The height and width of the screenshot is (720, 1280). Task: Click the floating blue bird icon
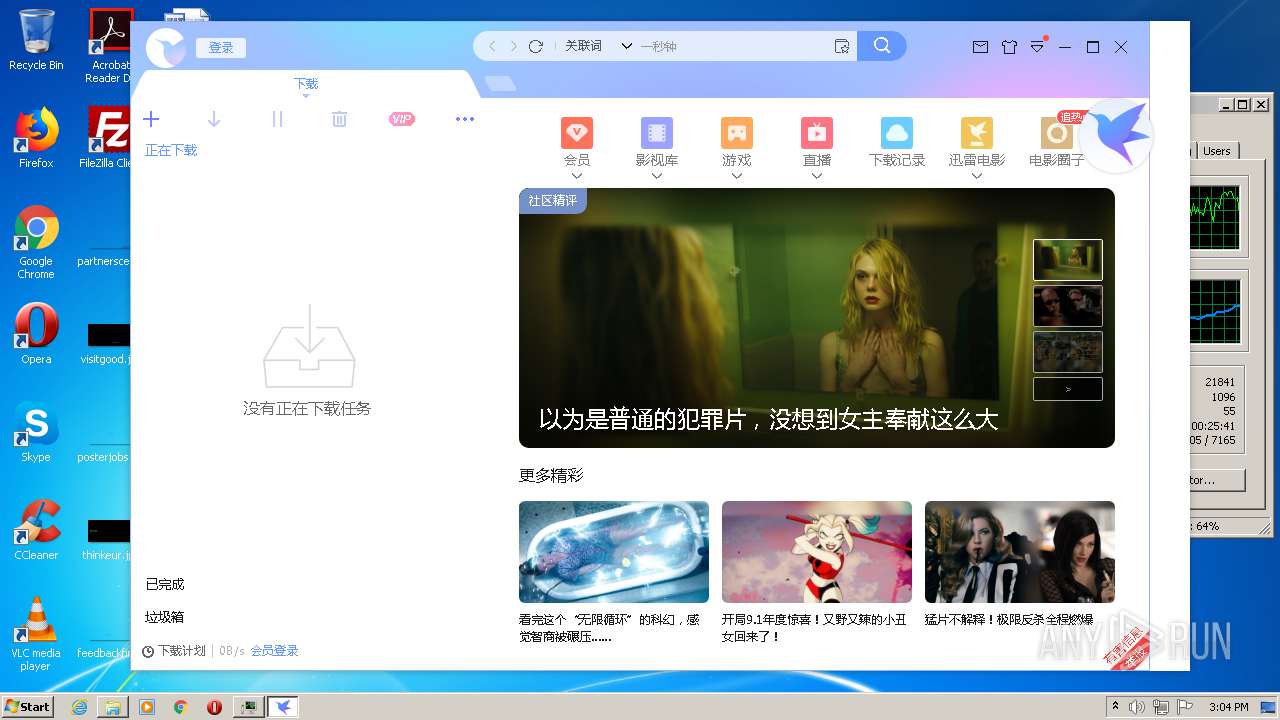tap(1117, 136)
